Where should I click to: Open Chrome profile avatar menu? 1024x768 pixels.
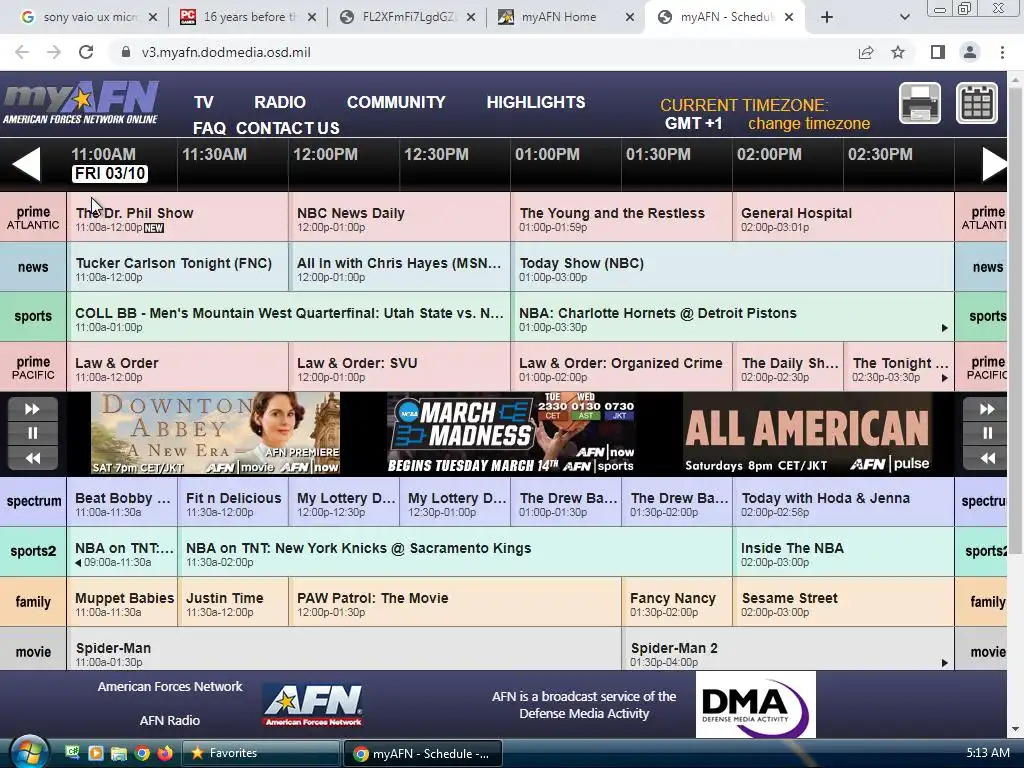[970, 52]
